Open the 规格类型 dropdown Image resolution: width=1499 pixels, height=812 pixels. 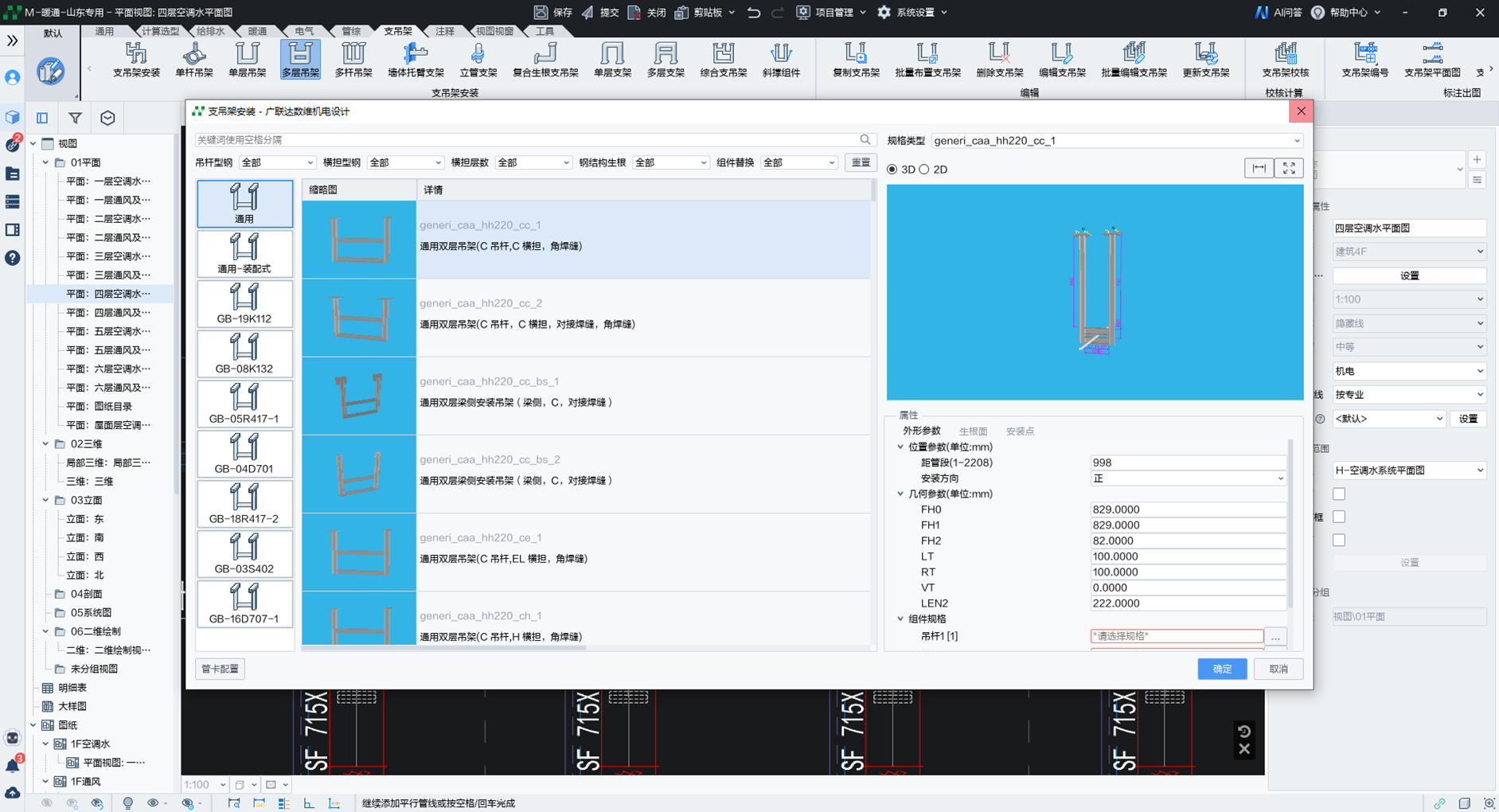(x=1117, y=141)
